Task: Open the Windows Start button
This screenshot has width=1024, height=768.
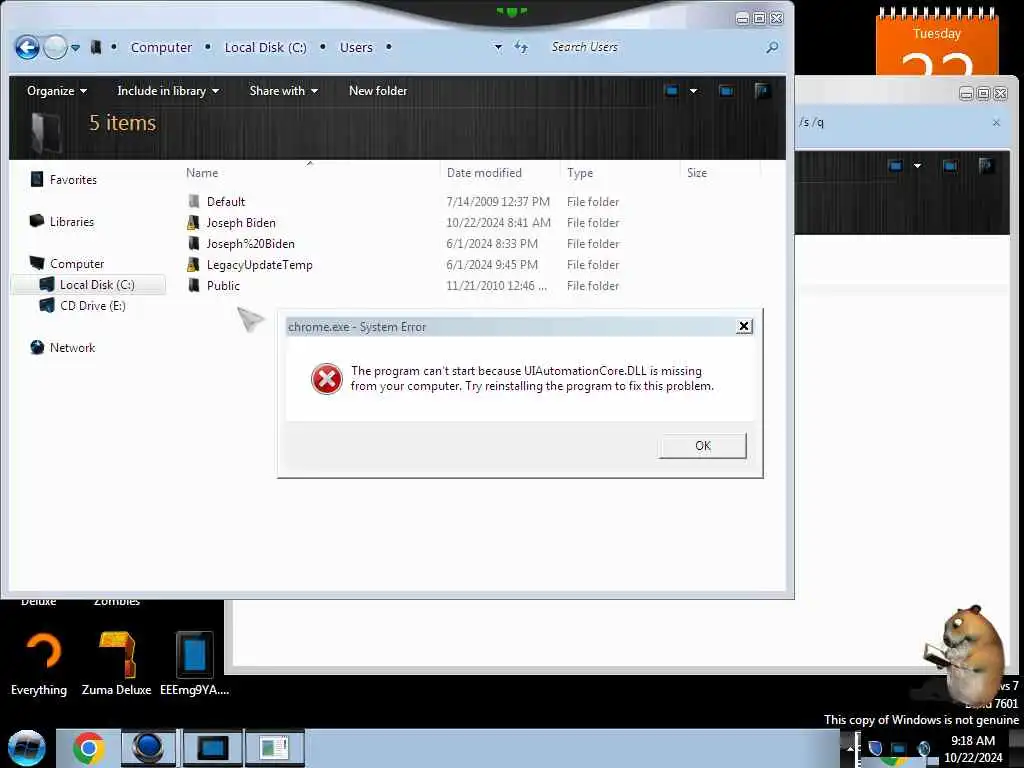Action: 26,748
